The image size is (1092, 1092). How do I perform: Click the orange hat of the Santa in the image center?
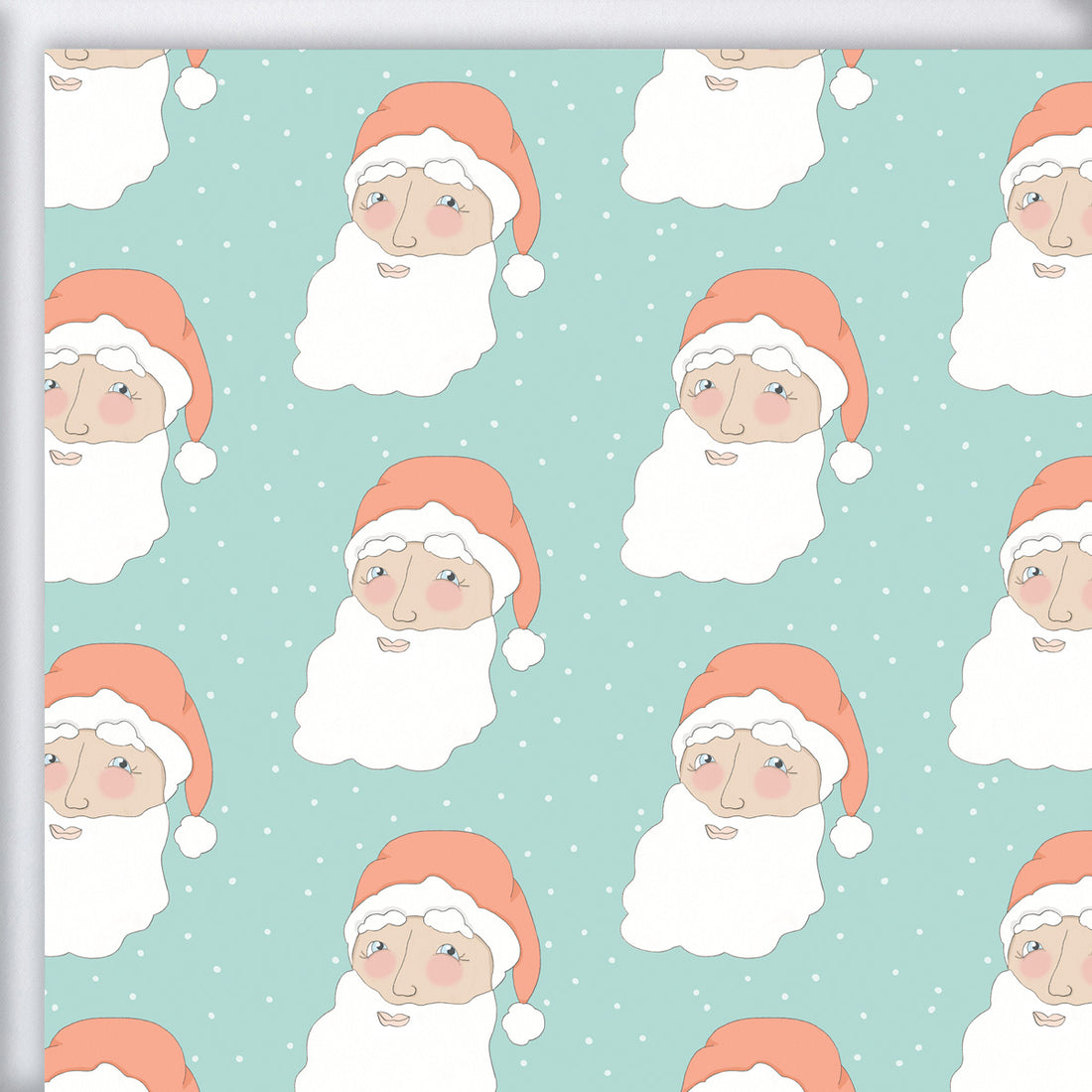click(x=437, y=486)
